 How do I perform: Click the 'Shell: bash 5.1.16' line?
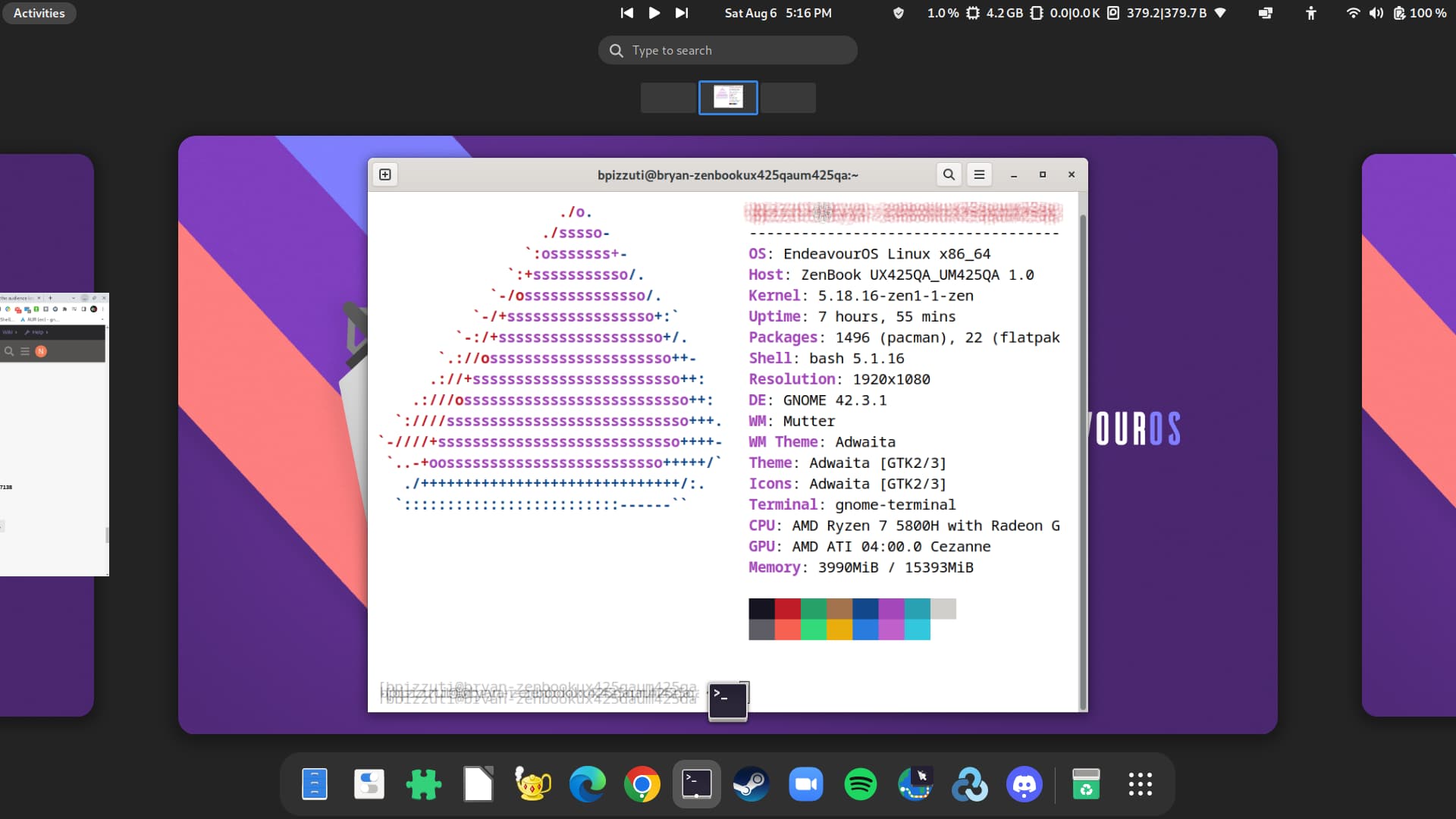(x=827, y=358)
